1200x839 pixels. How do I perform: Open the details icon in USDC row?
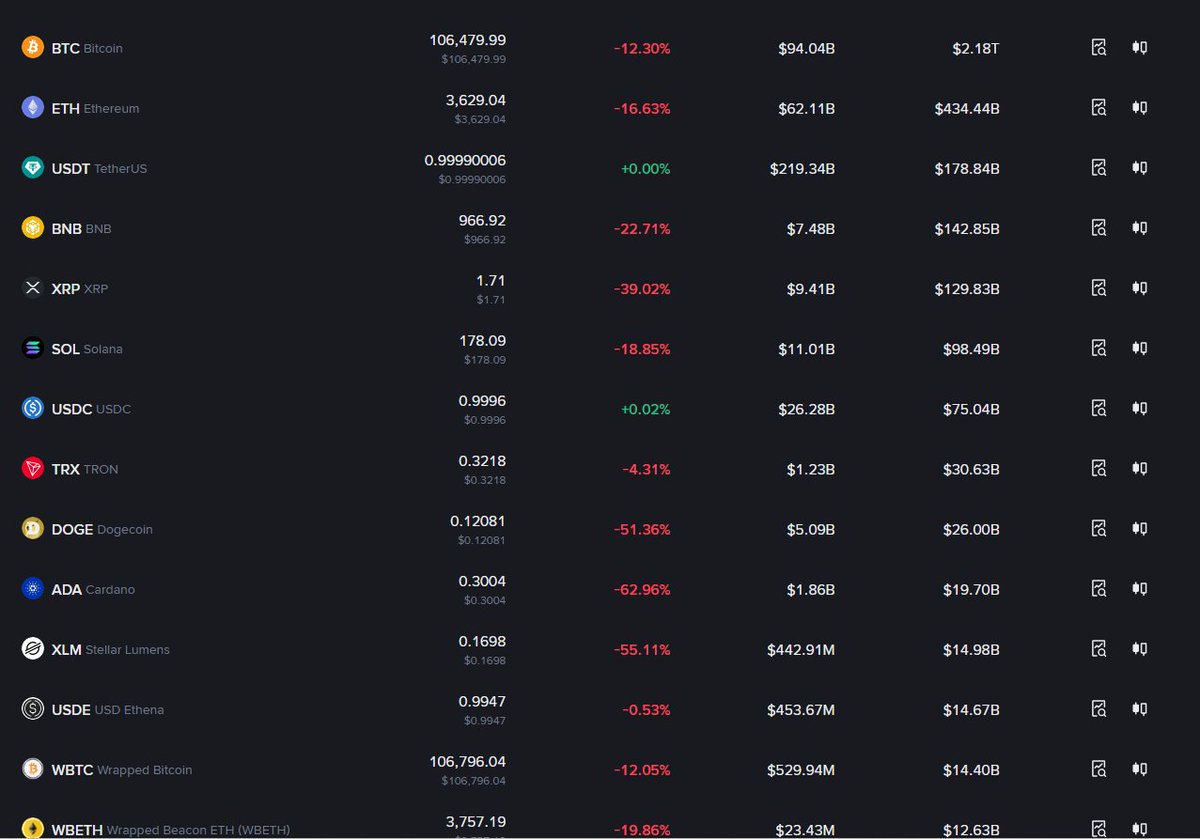1099,408
